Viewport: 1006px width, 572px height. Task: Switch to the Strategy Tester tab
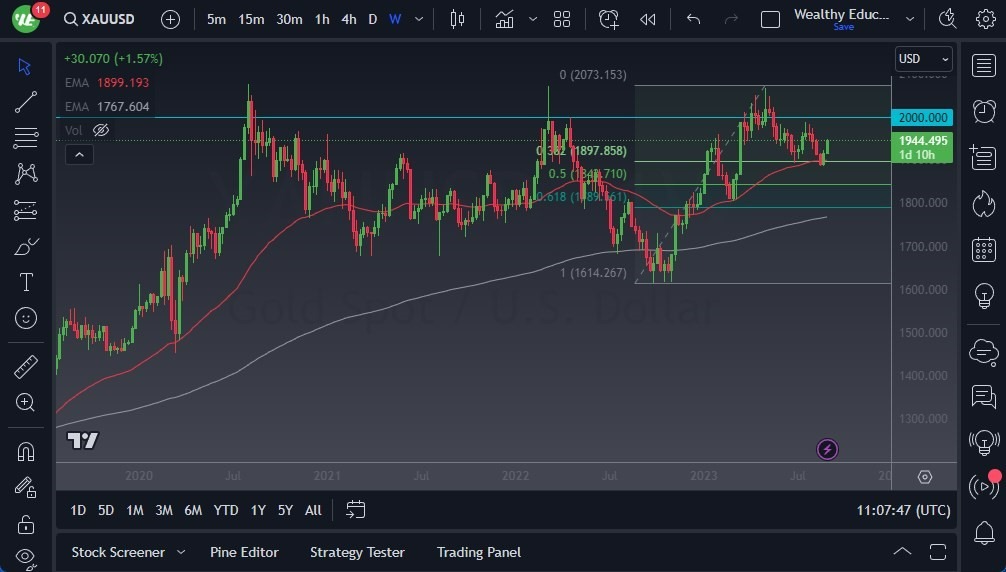pos(357,552)
